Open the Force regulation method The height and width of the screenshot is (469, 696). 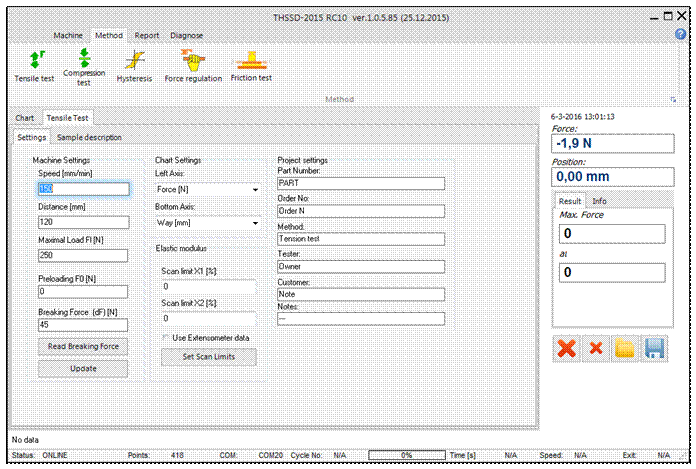[193, 67]
